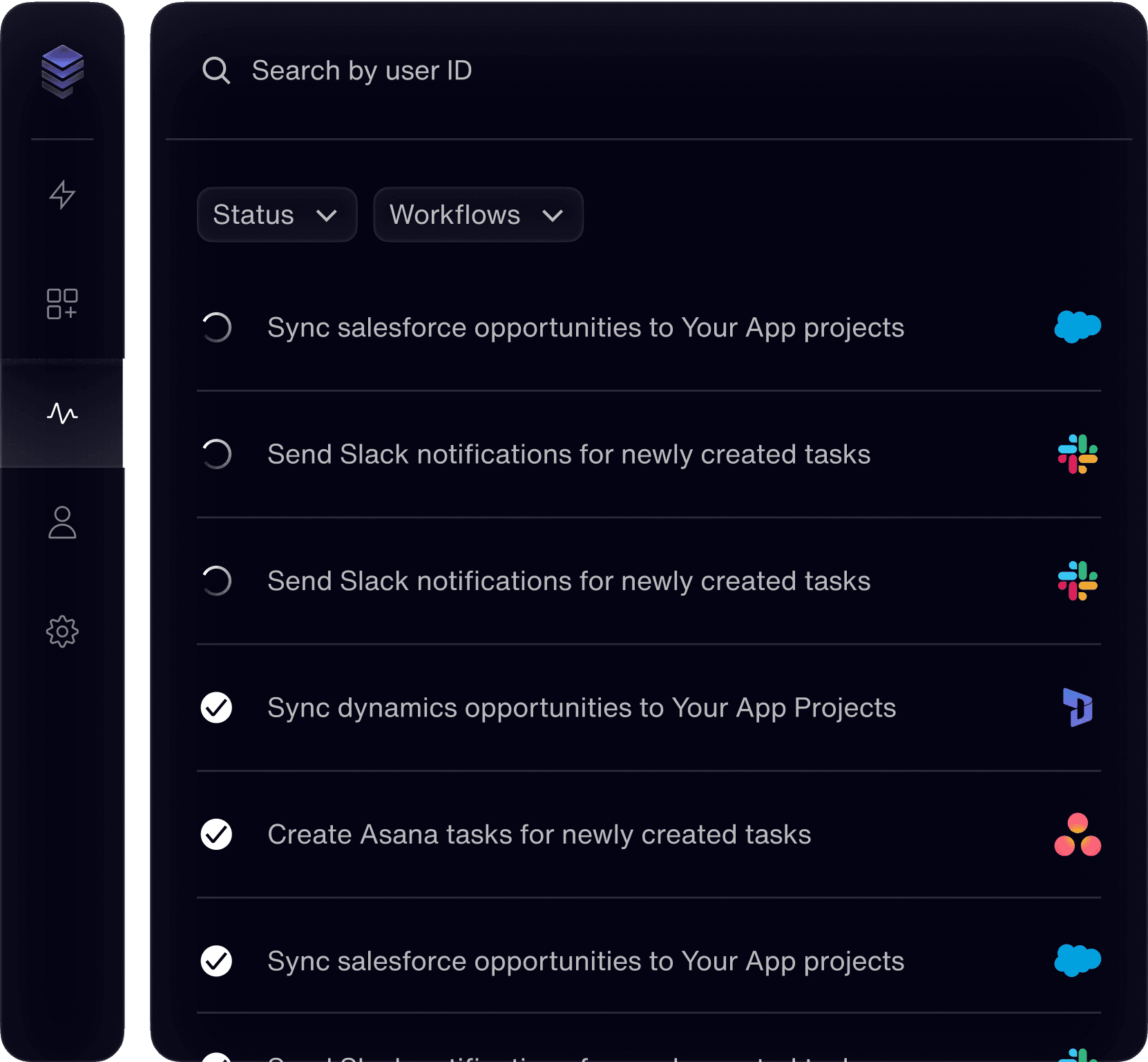Click the Microsoft Dynamics logo icon
This screenshot has width=1148, height=1062.
click(1077, 708)
